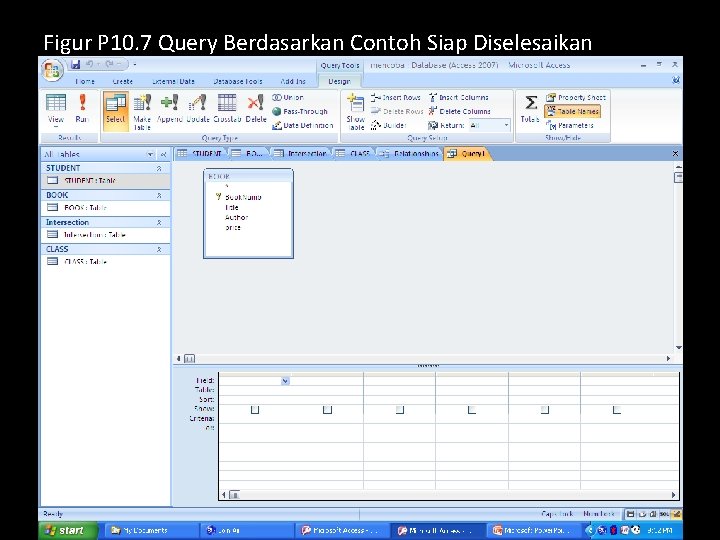Open the Windows Start menu

click(68, 530)
